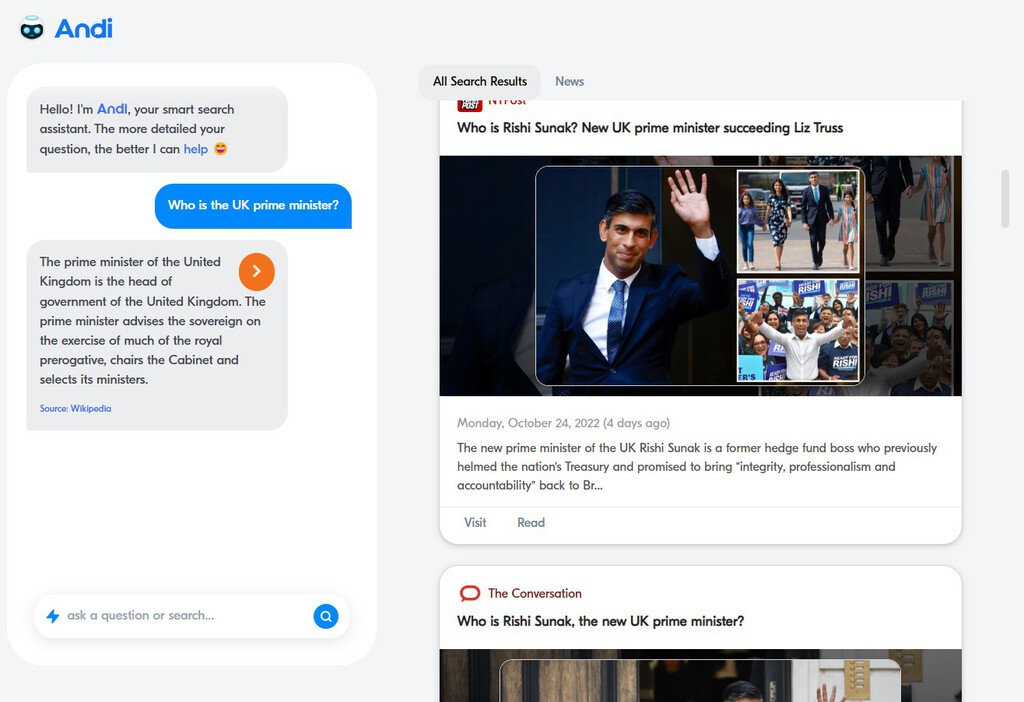Click the Andi robot logo icon
Screen dimensions: 1024x702
[x=32, y=28]
